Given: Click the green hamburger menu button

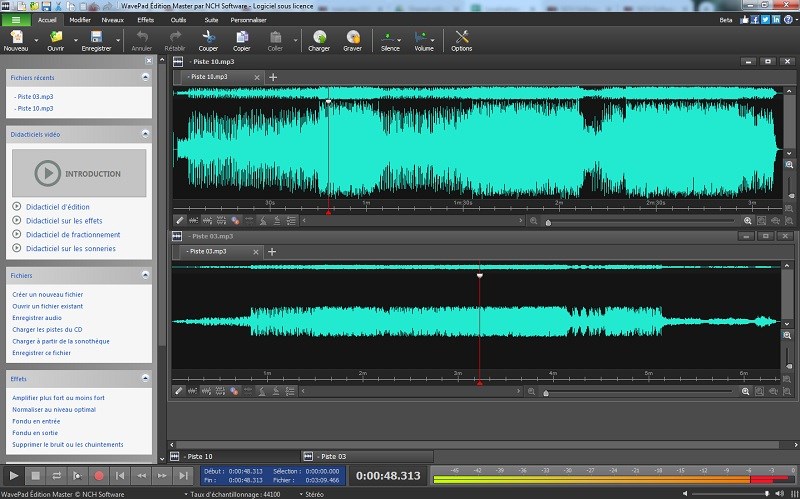Looking at the screenshot, I should point(16,20).
